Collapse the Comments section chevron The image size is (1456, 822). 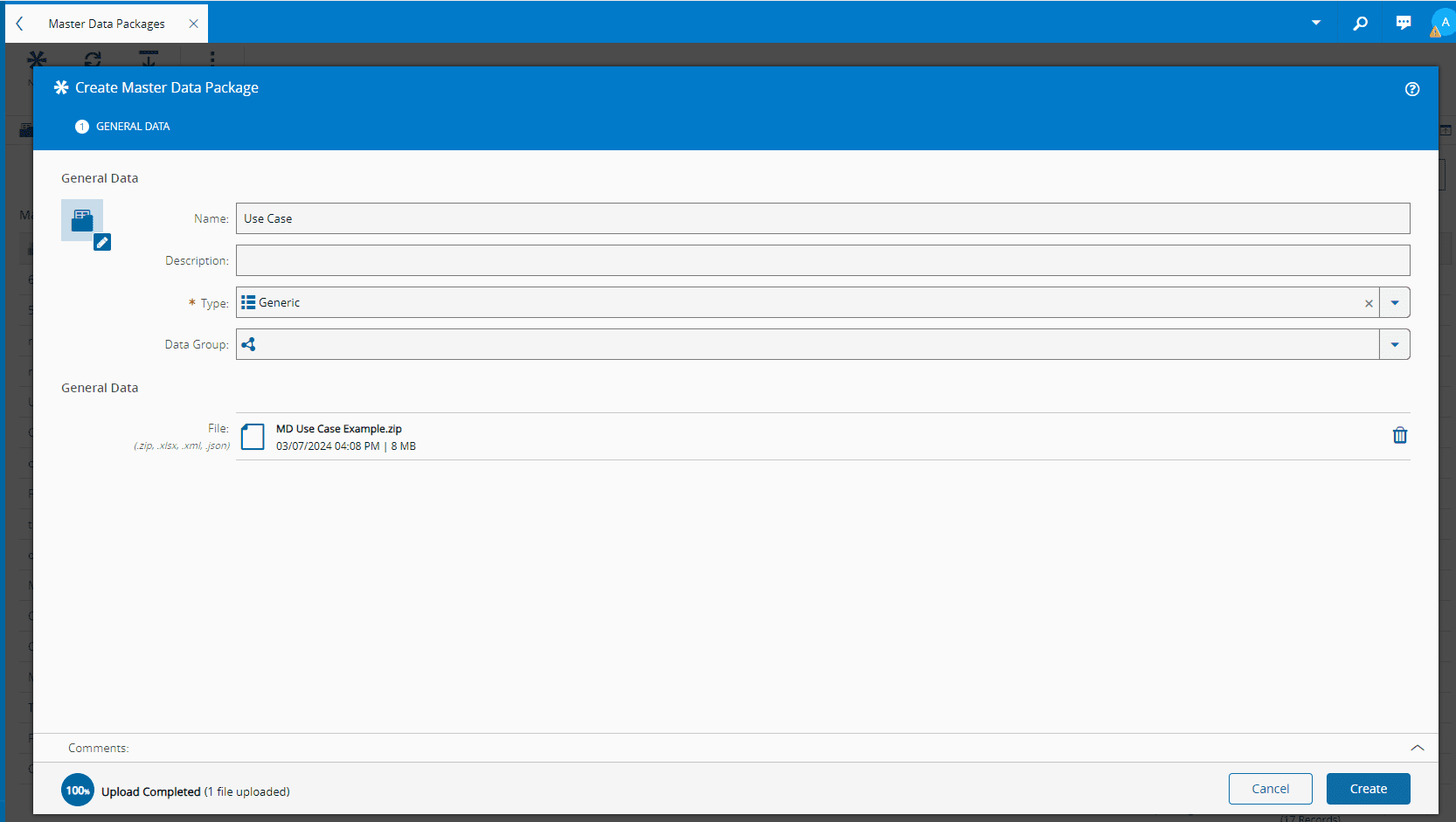coord(1417,748)
